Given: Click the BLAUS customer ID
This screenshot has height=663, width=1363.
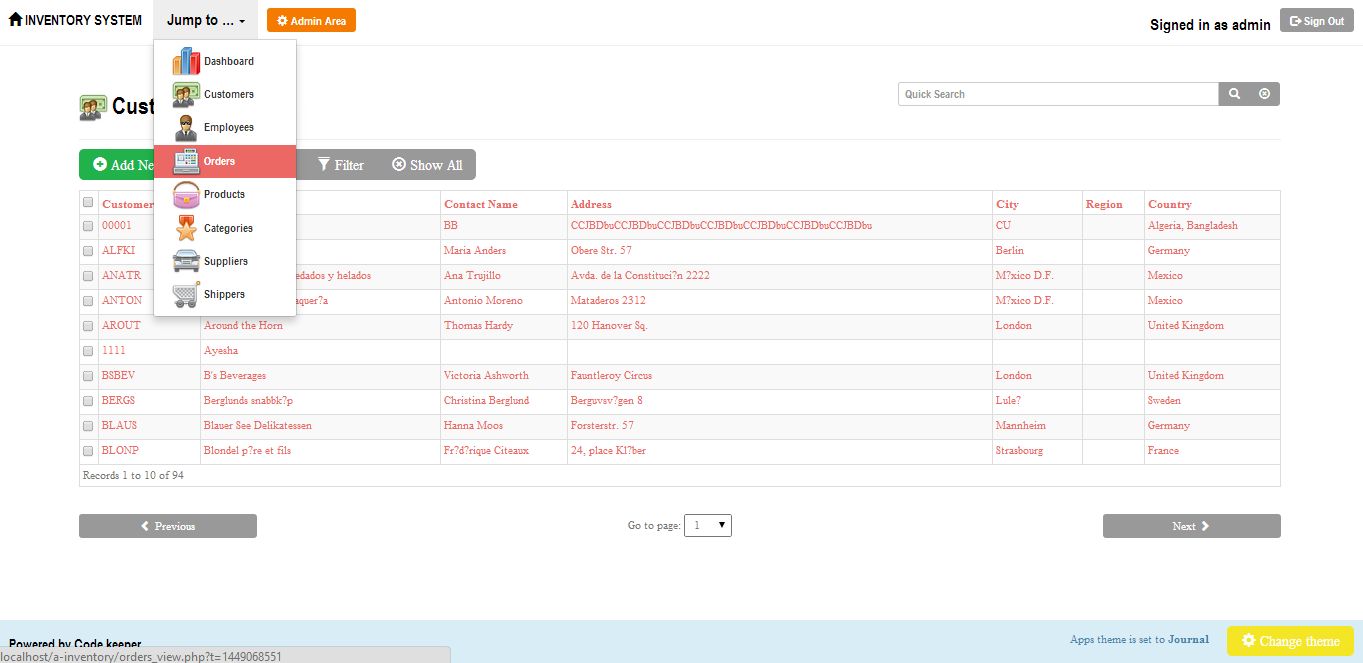Looking at the screenshot, I should pyautogui.click(x=120, y=425).
